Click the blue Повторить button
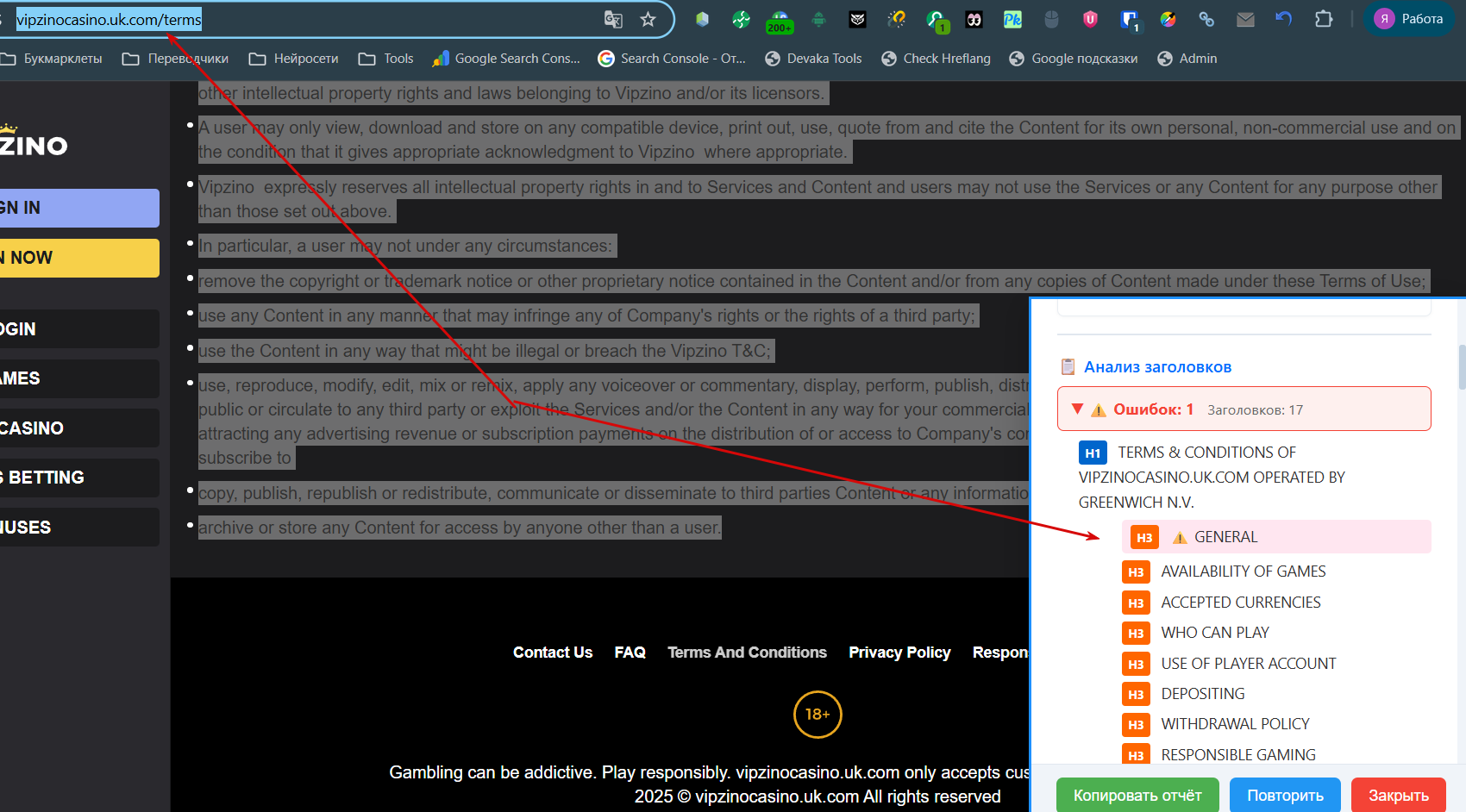 [1285, 796]
